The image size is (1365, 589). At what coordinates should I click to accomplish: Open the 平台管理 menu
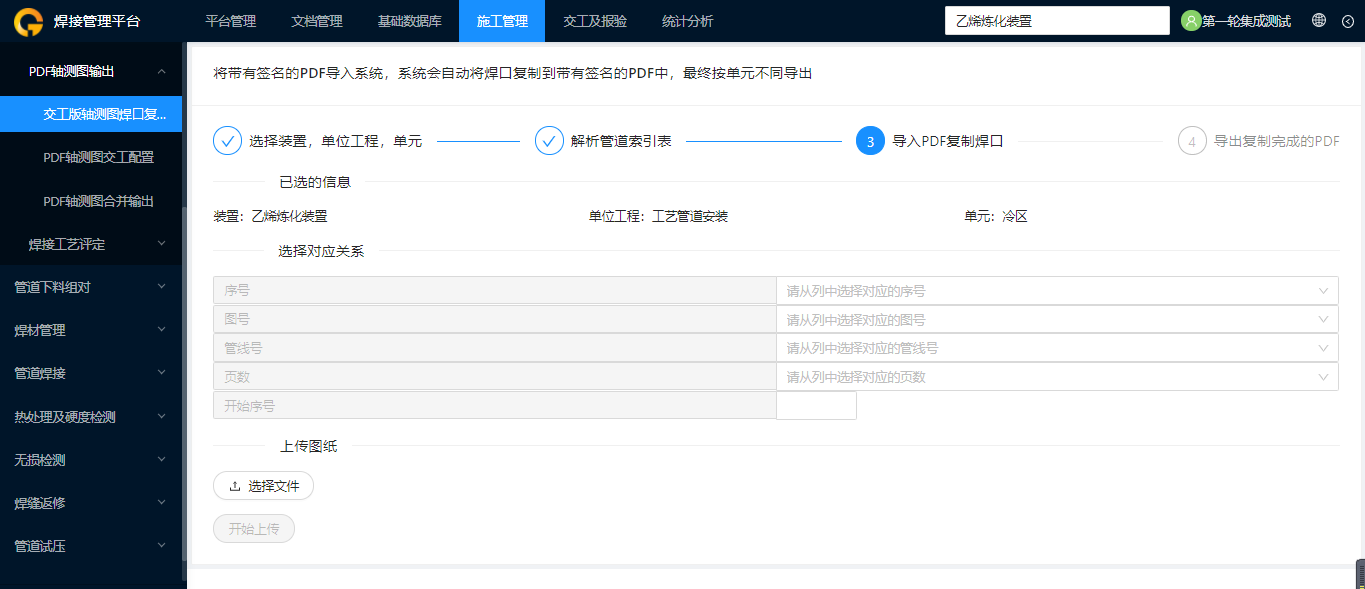pos(231,21)
